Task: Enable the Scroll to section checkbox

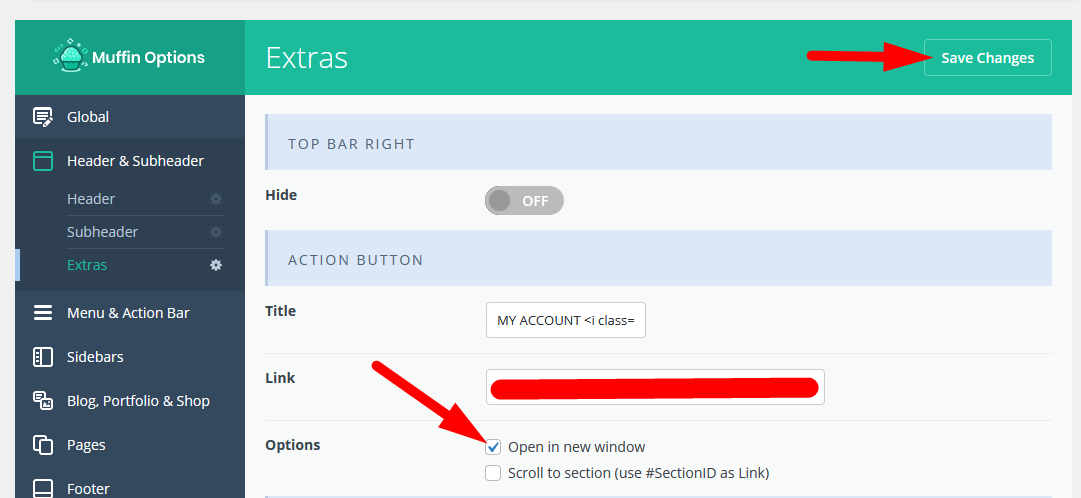Action: (493, 473)
